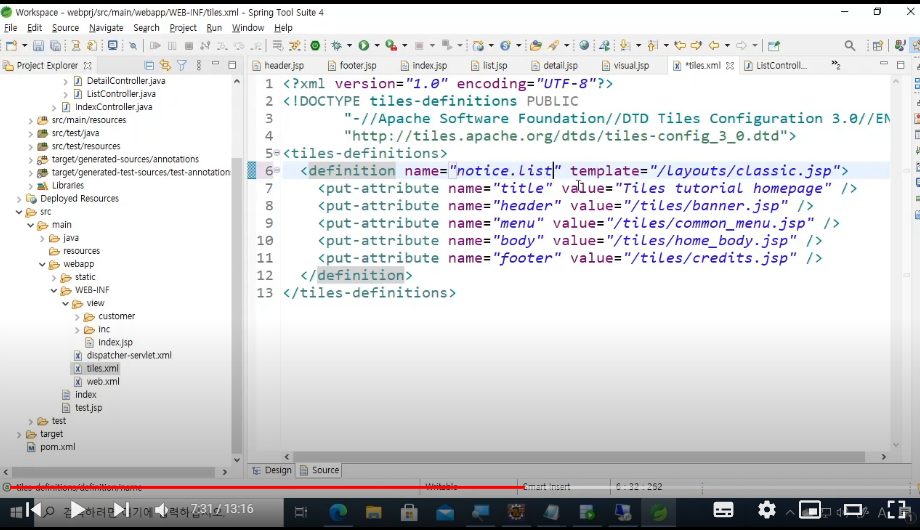The image size is (920, 530).
Task: Expand the target folder in explorer
Action: 19,434
